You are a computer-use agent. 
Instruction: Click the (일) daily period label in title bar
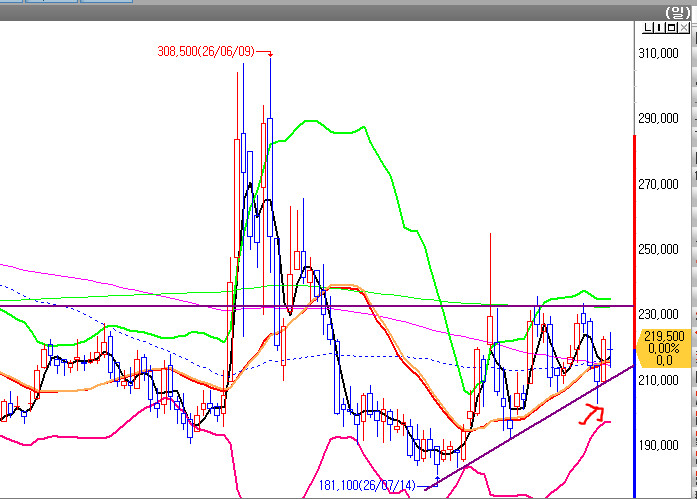click(x=677, y=12)
